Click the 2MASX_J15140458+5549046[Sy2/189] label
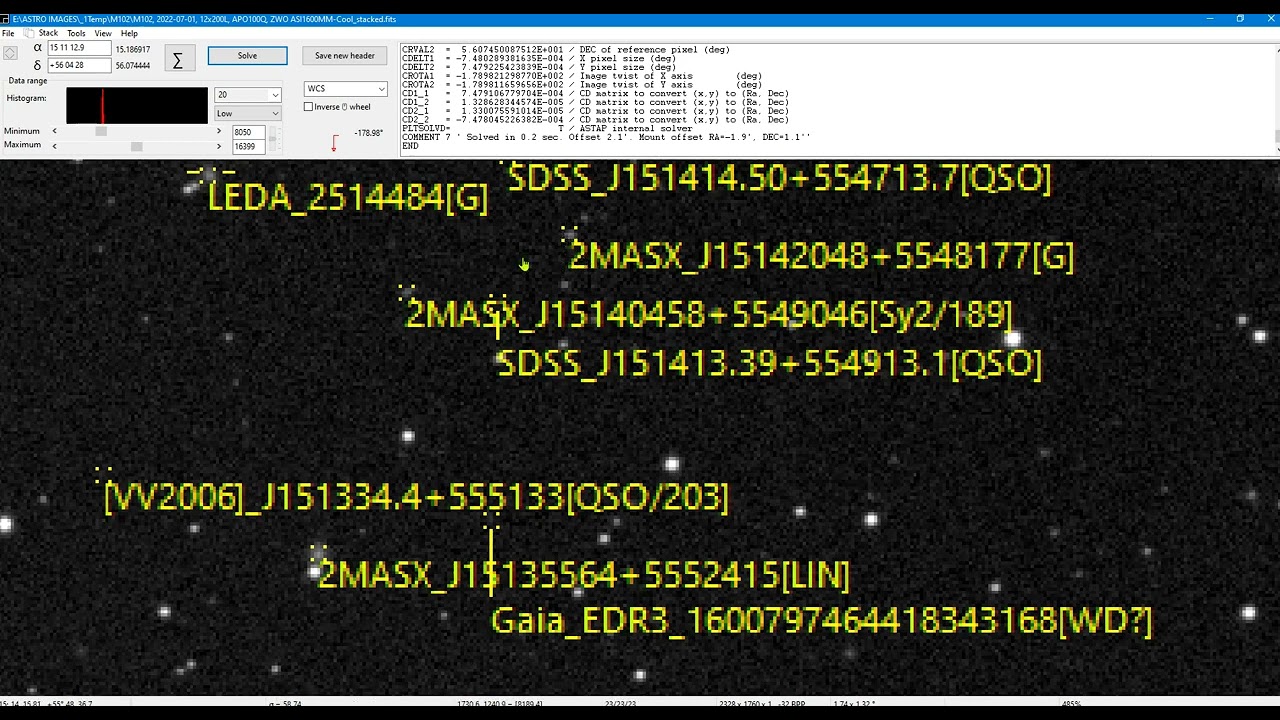 pos(708,315)
